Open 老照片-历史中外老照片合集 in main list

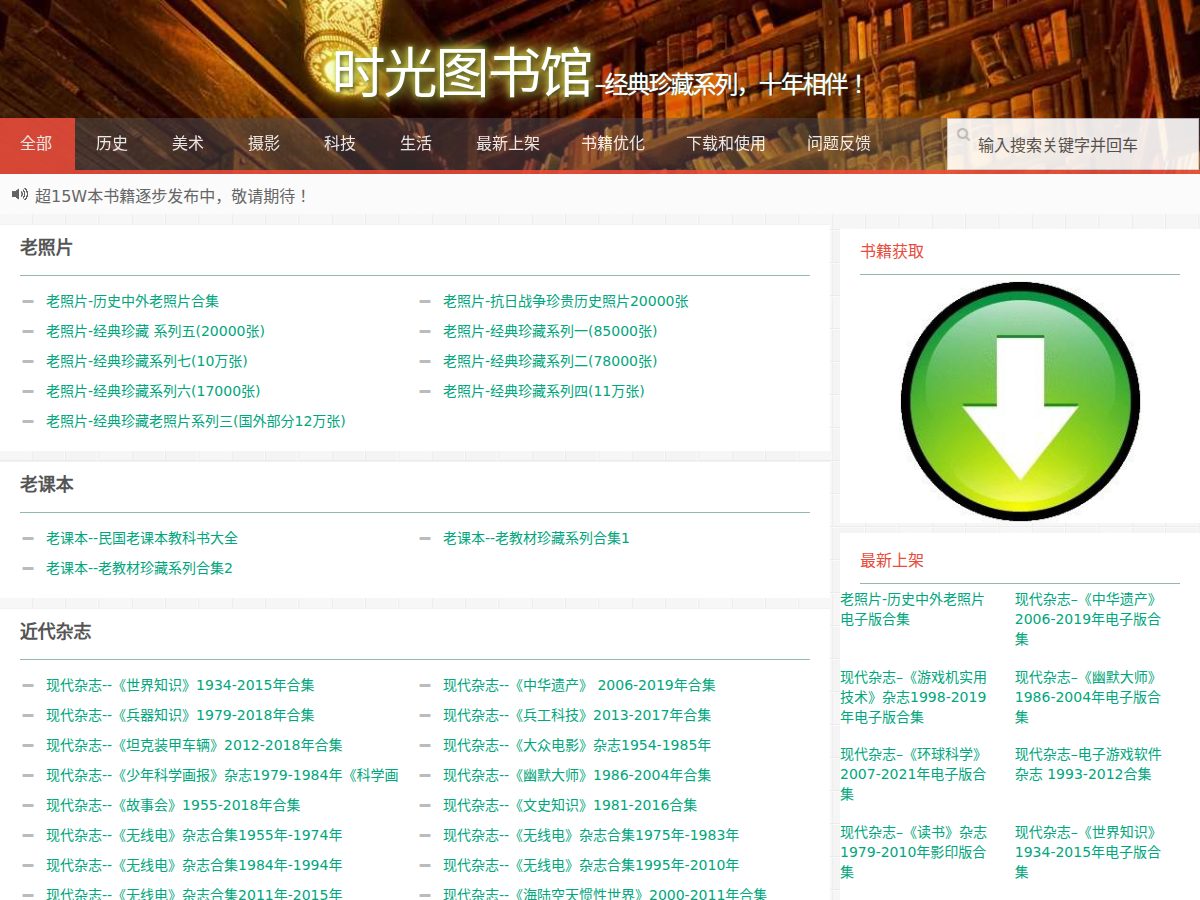132,301
